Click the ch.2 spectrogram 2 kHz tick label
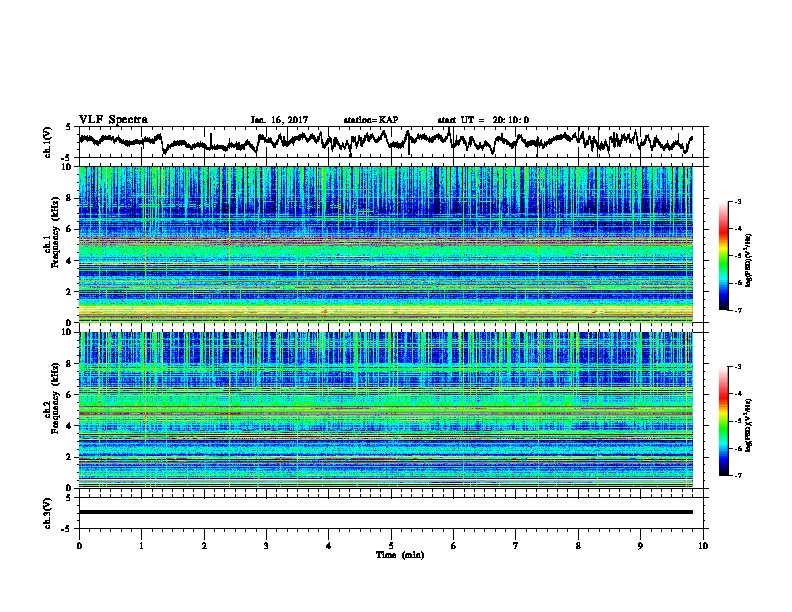This screenshot has height=612, width=792. tap(70, 457)
